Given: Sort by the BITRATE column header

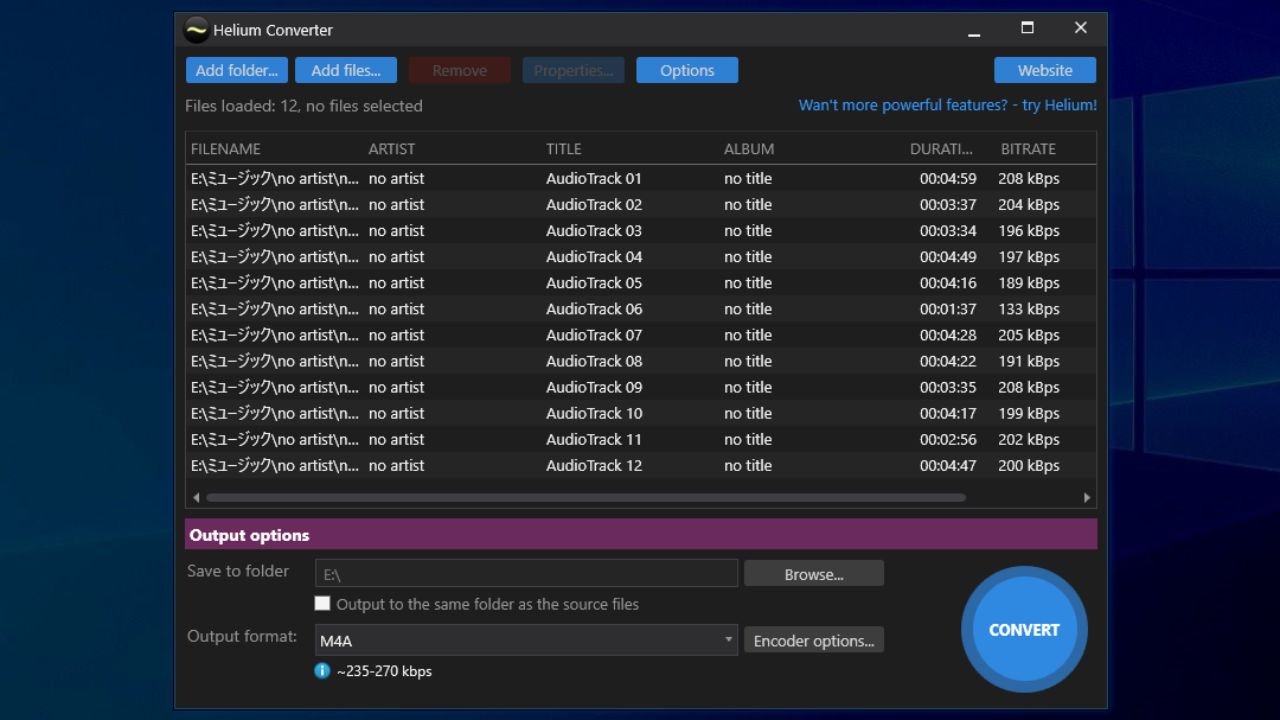Looking at the screenshot, I should (x=1028, y=149).
